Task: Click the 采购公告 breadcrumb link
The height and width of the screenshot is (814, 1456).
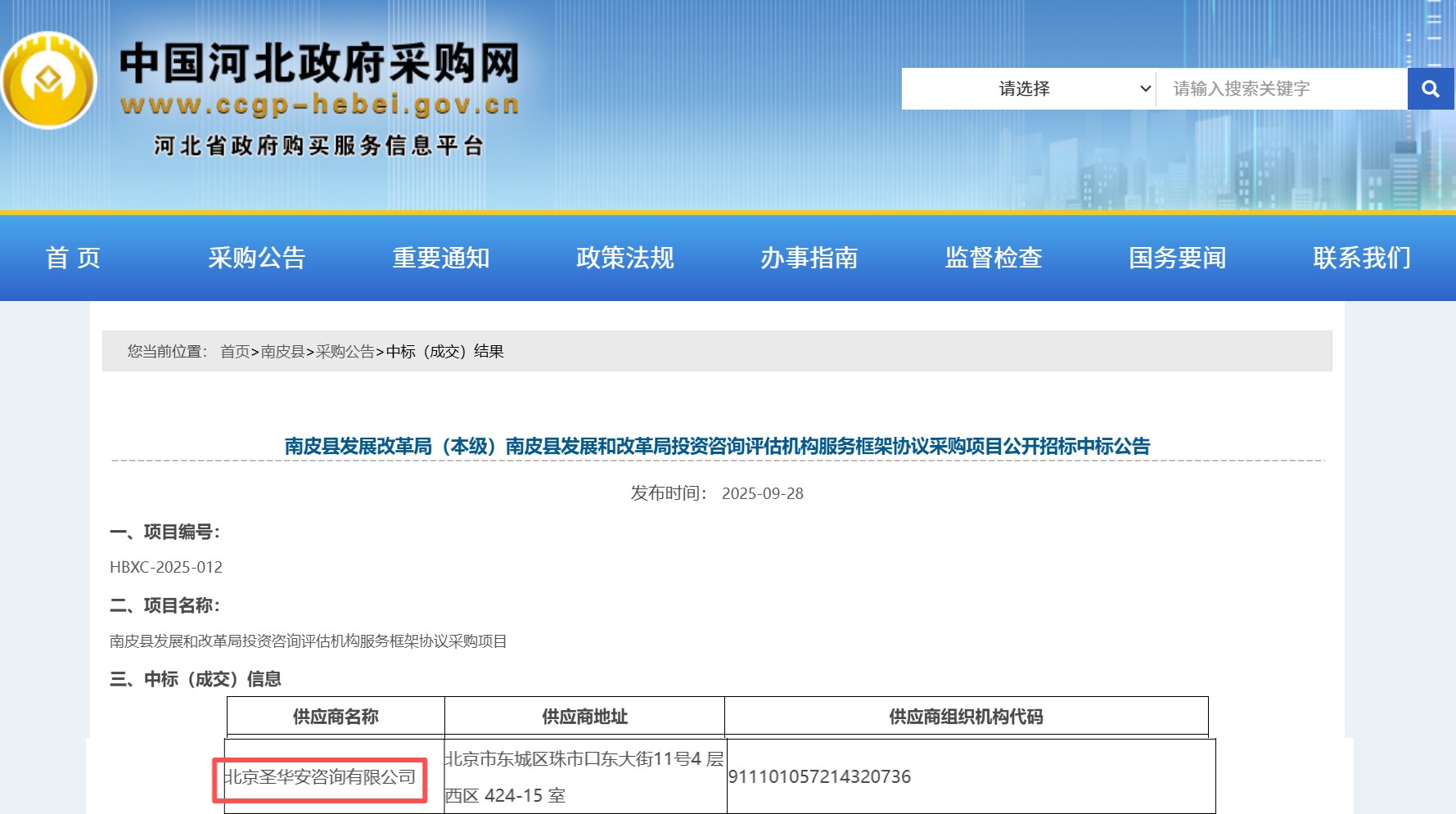Action: point(345,352)
